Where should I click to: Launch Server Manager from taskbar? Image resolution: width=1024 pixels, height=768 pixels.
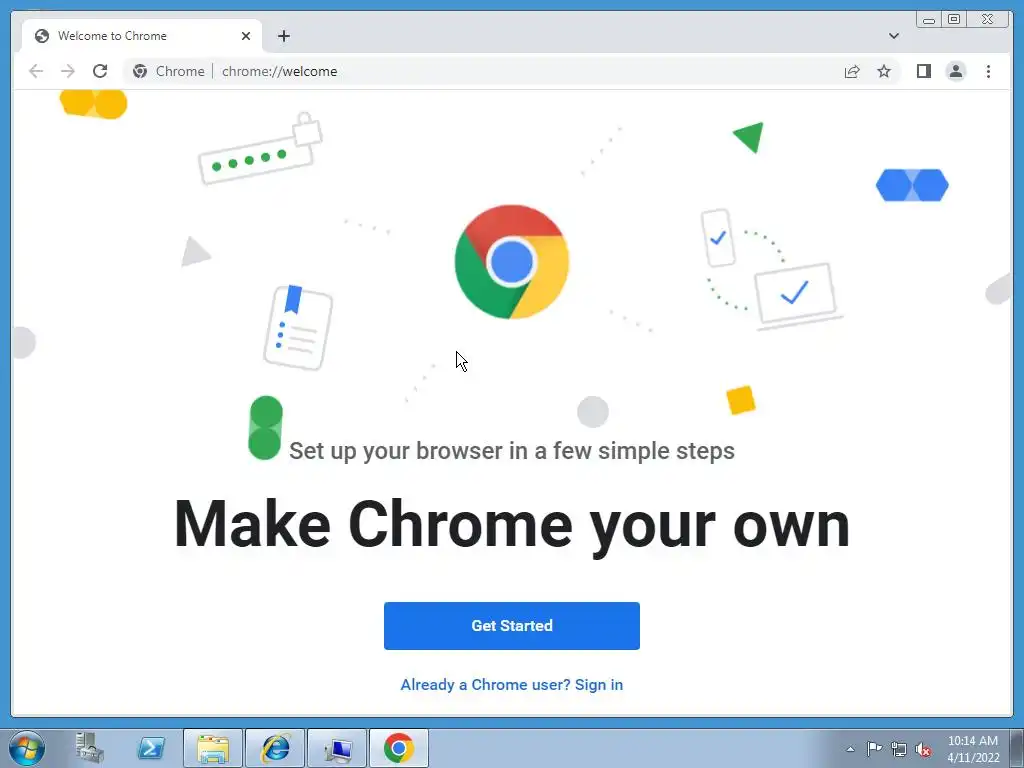pyautogui.click(x=89, y=748)
